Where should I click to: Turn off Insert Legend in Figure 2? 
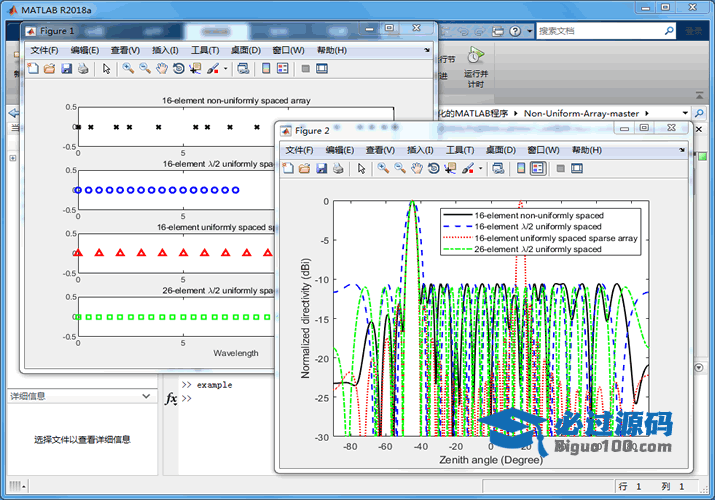(x=538, y=169)
